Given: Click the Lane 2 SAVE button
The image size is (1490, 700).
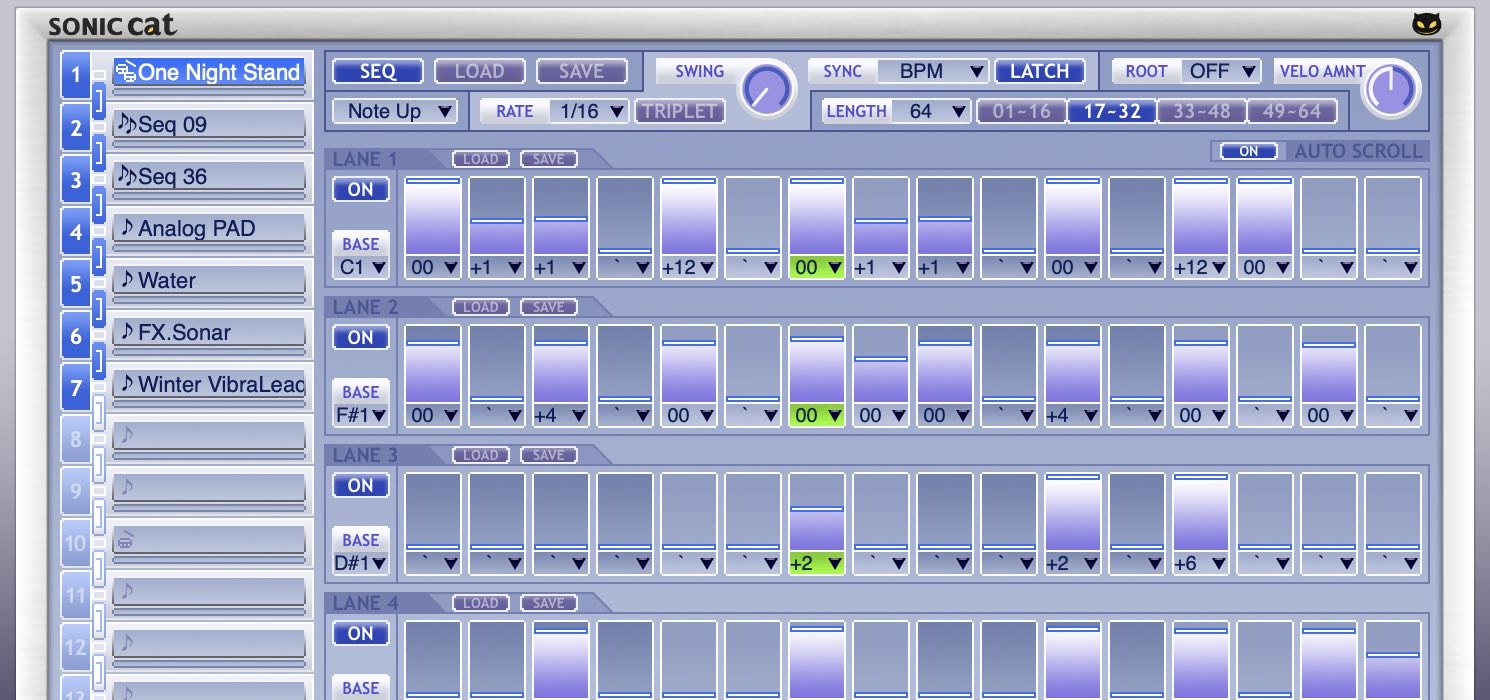Looking at the screenshot, I should (x=548, y=307).
